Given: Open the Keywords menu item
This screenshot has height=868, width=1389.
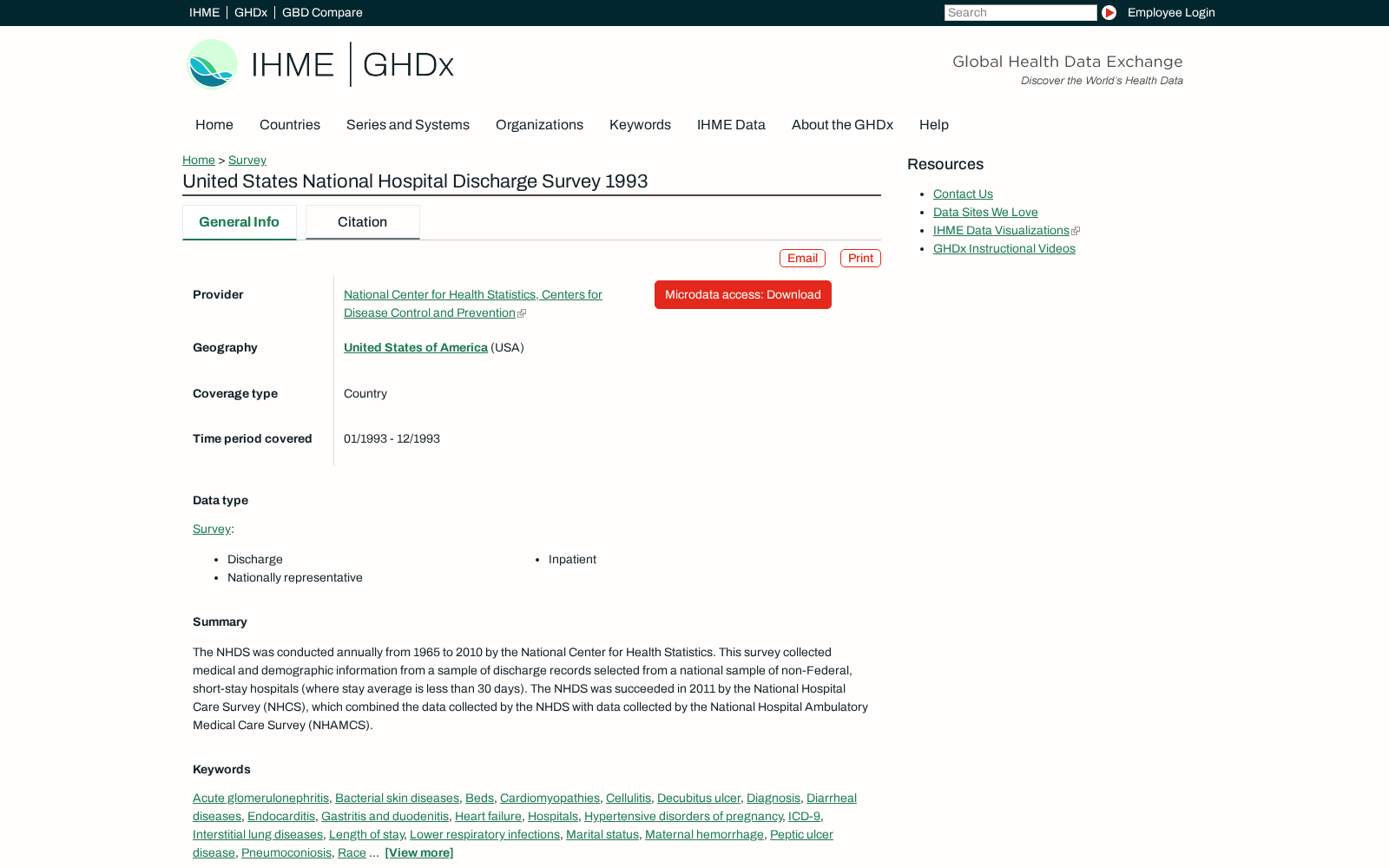Looking at the screenshot, I should (x=640, y=125).
